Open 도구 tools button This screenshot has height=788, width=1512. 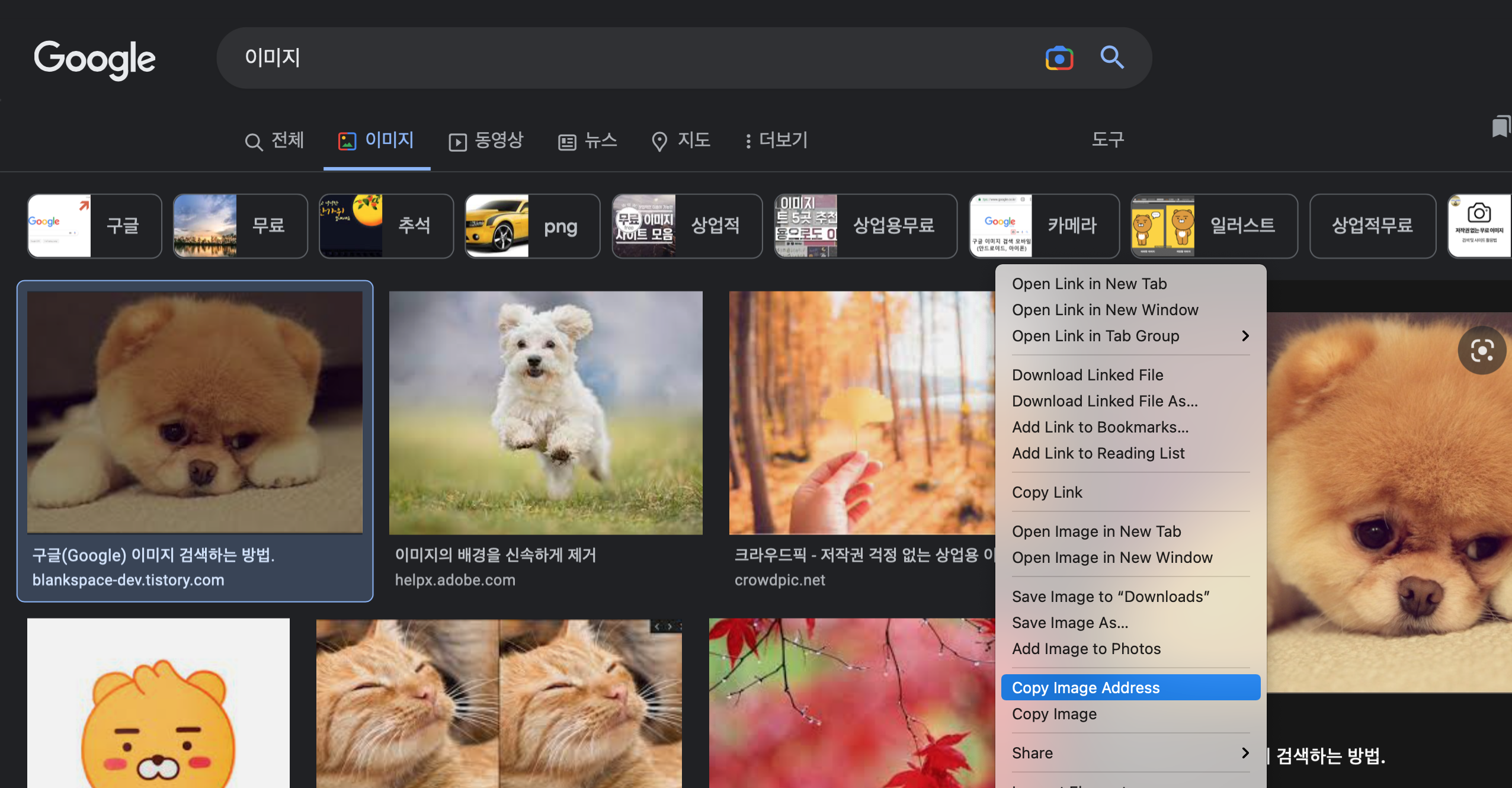(x=1107, y=140)
